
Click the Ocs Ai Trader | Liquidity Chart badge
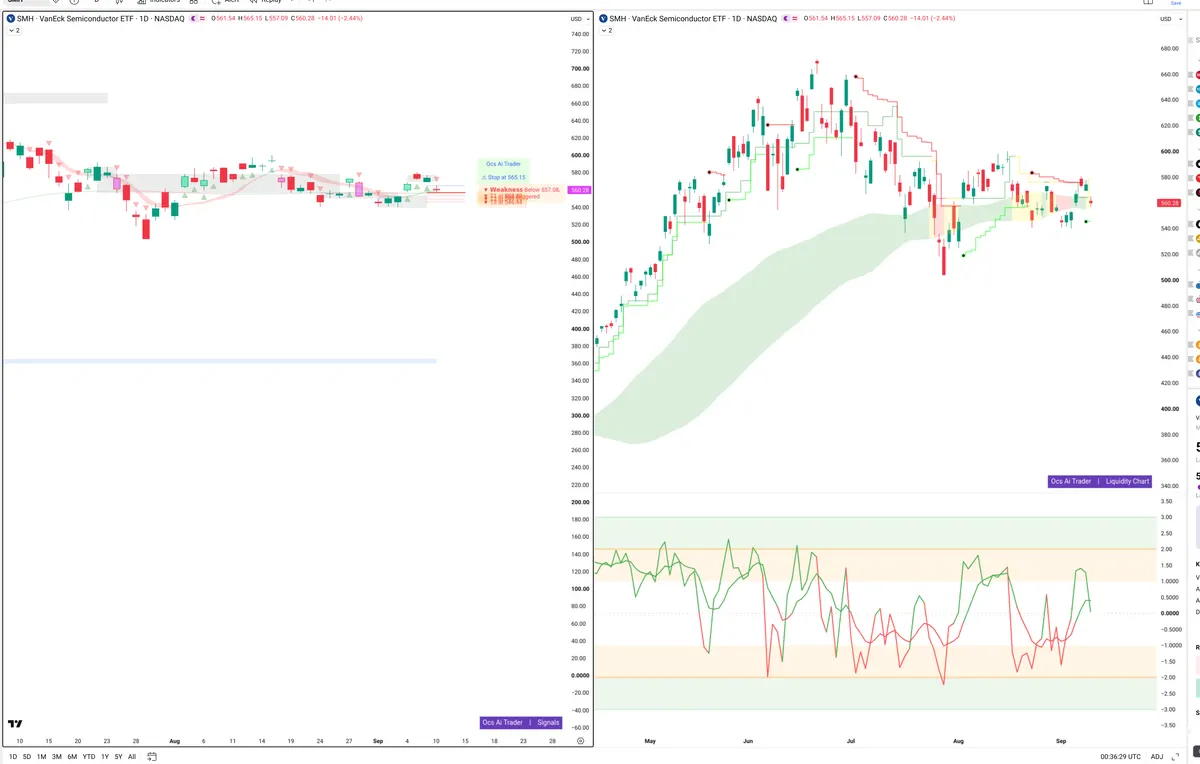coord(1099,481)
